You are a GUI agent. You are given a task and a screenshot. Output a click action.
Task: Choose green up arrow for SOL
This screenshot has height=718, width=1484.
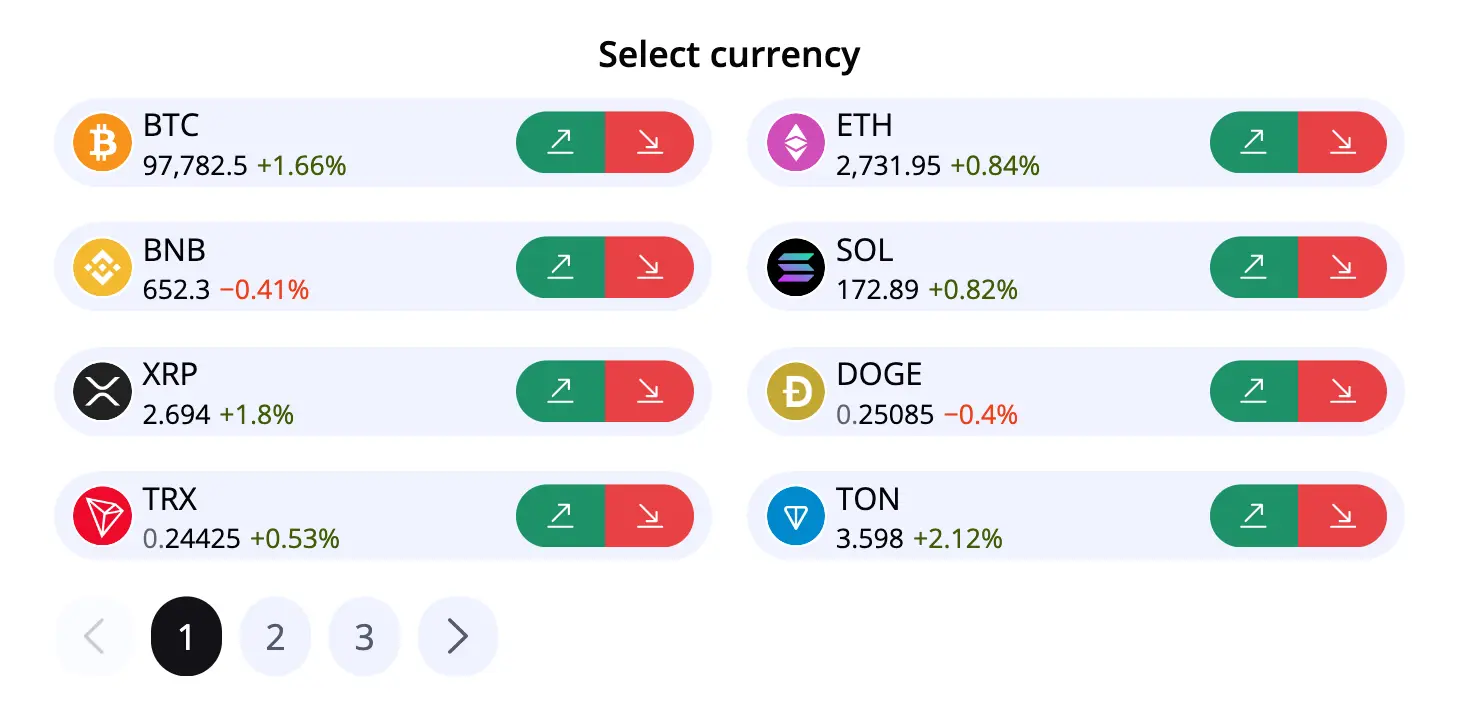coord(1254,267)
